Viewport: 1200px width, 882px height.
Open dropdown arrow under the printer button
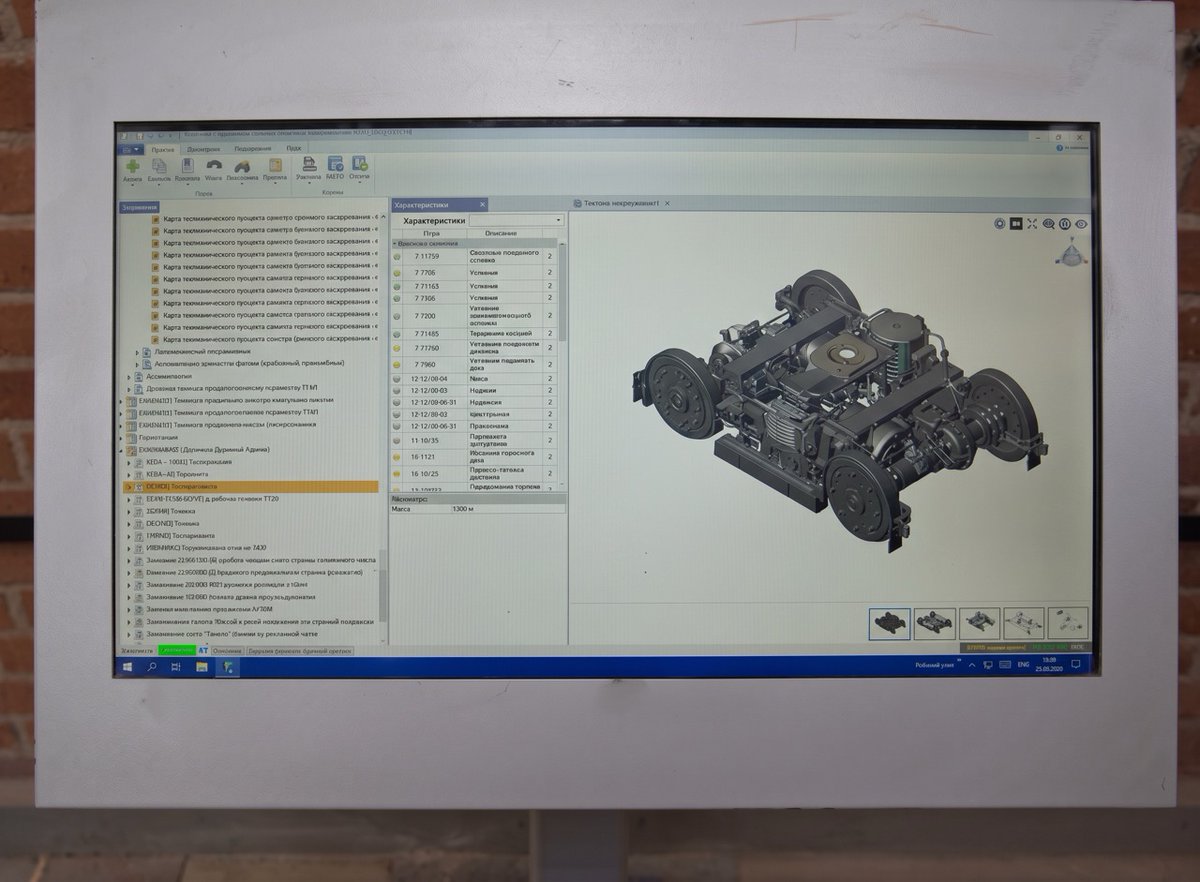(309, 183)
